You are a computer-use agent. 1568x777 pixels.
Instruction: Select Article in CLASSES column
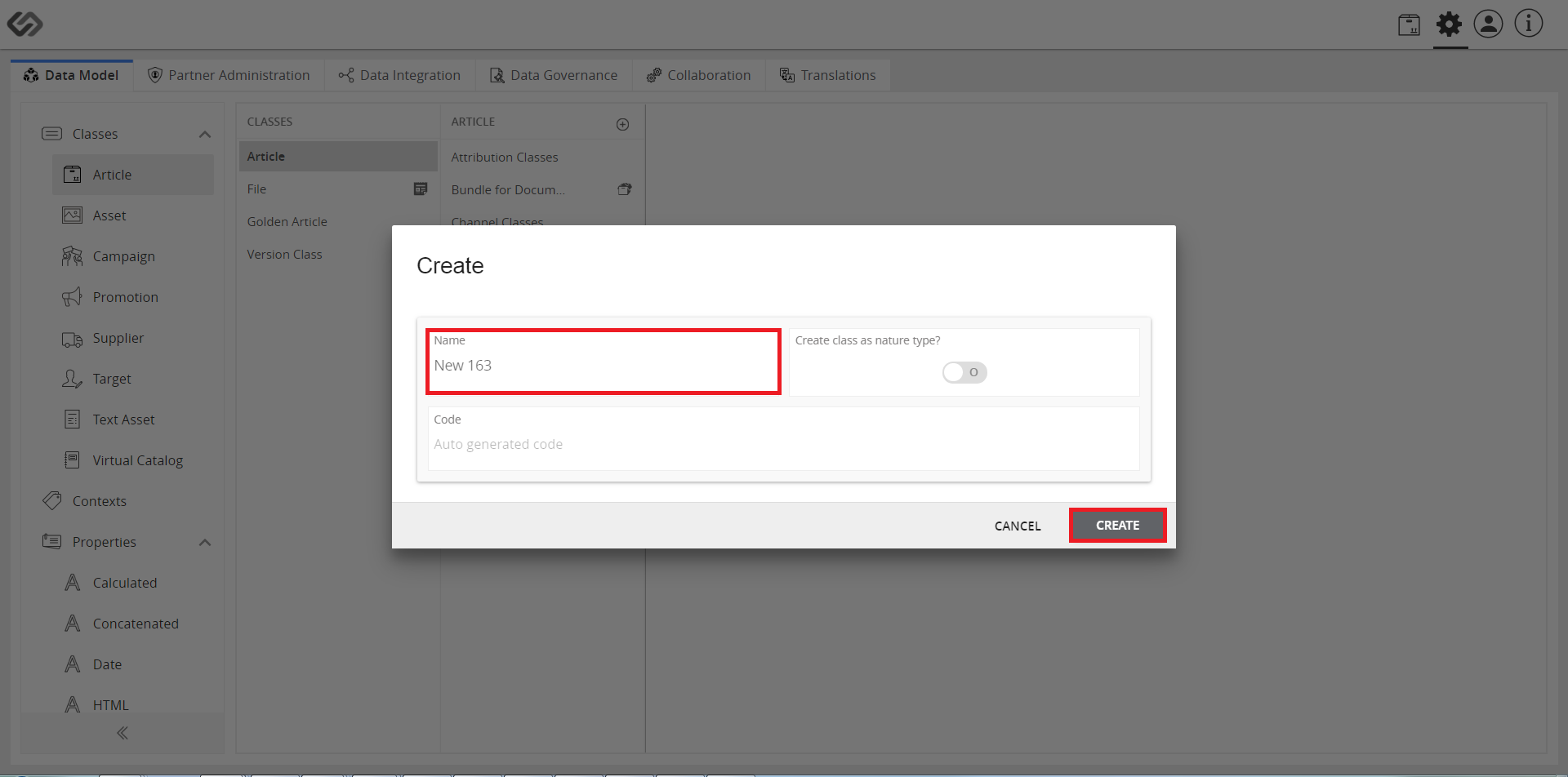tap(338, 156)
